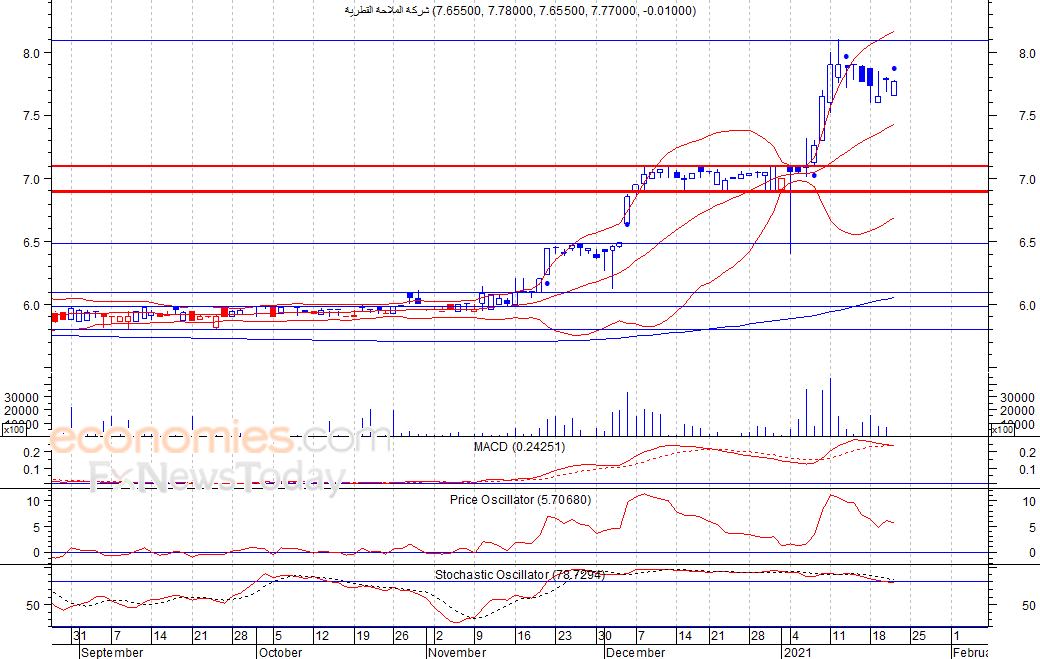Jump to the November month label
Image resolution: width=1040 pixels, height=659 pixels.
(457, 652)
